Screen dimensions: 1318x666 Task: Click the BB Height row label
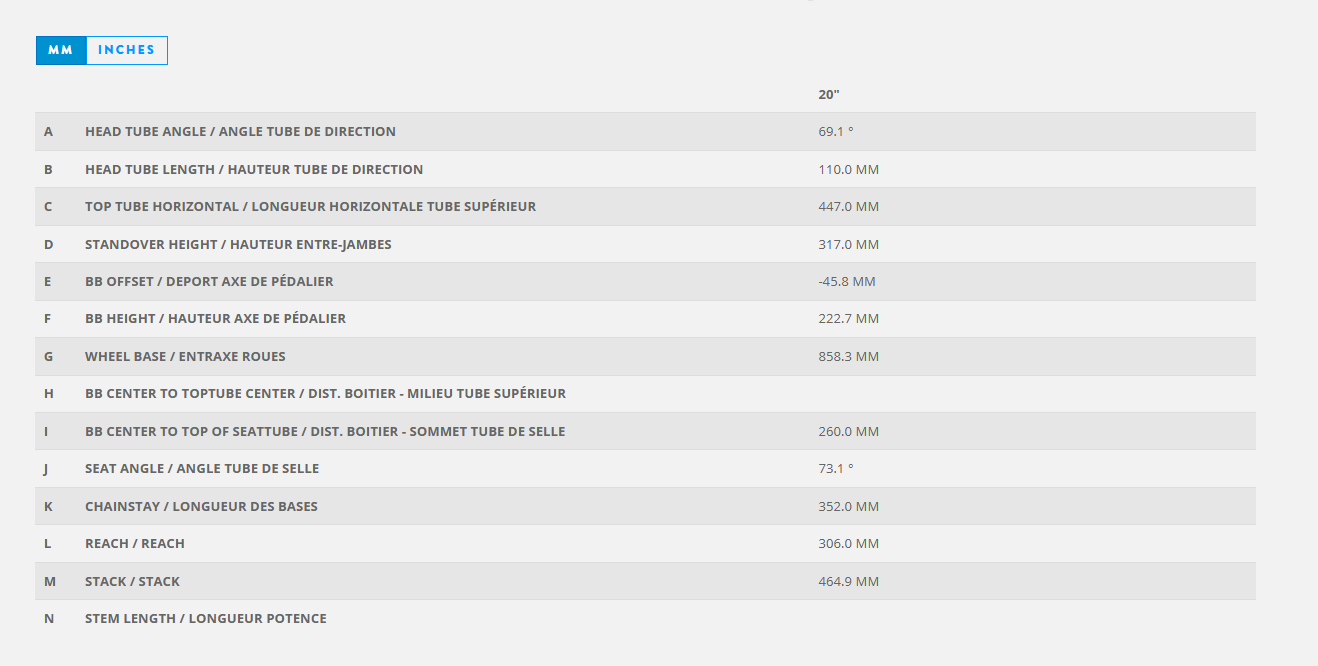pyautogui.click(x=215, y=319)
